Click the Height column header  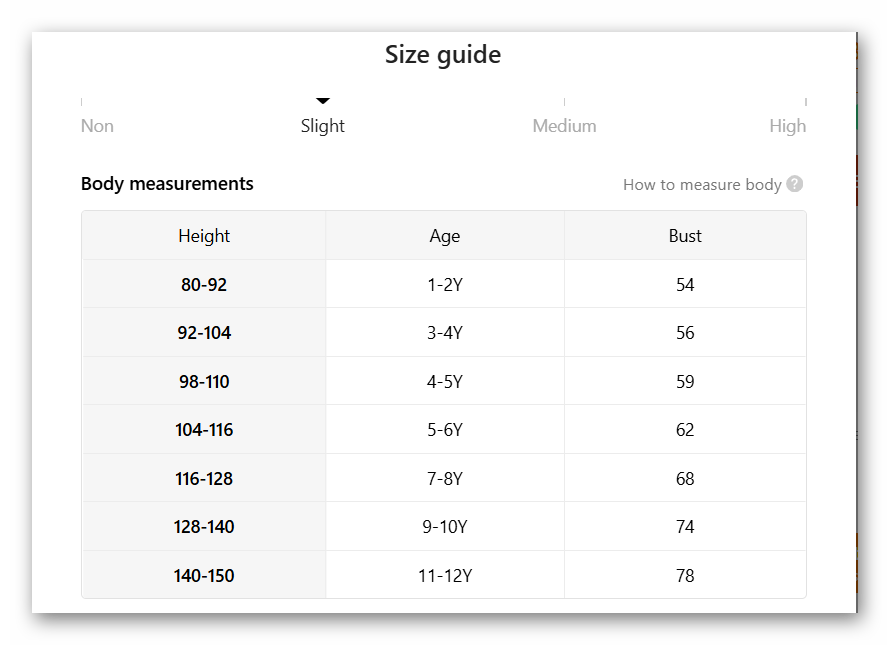point(204,236)
